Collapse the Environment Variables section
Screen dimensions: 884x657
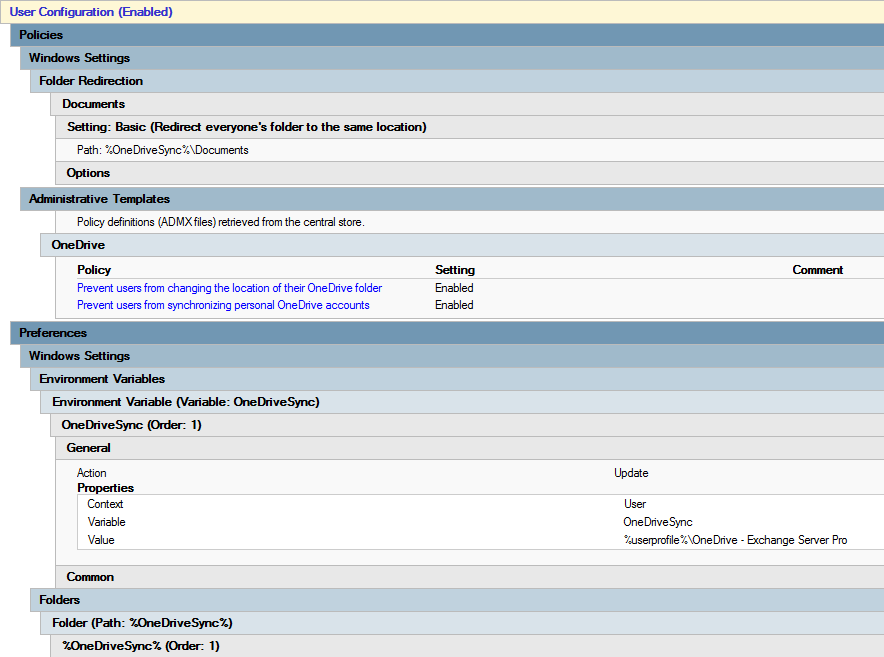point(102,379)
